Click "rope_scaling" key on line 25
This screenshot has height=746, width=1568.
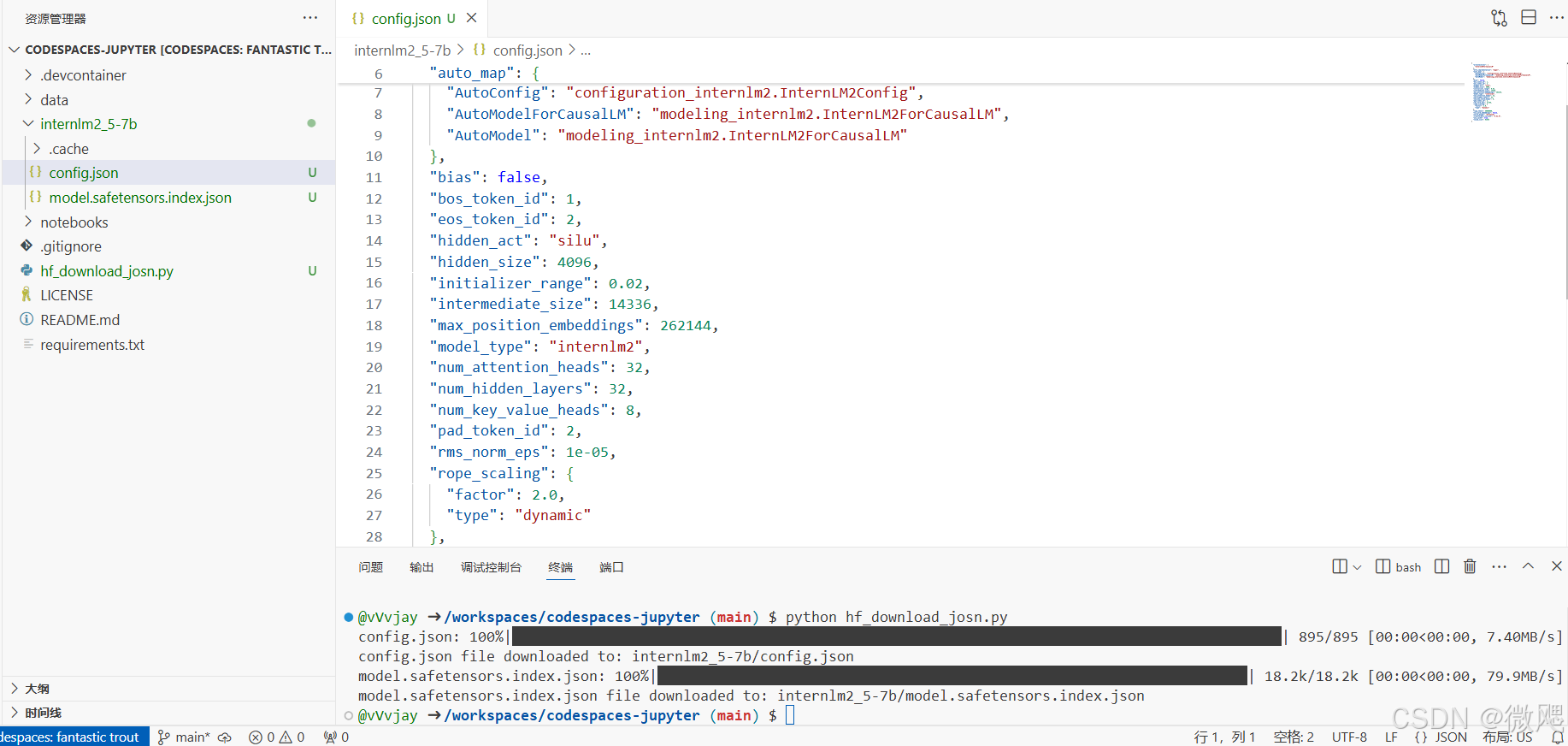coord(489,473)
